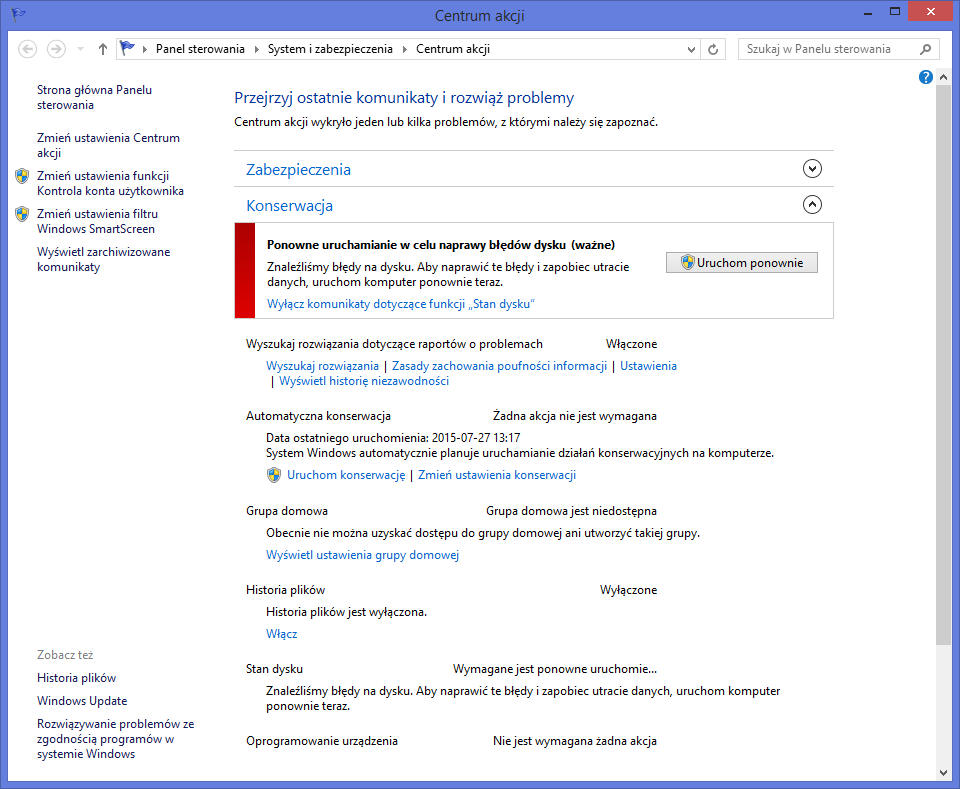The image size is (960, 789).
Task: Open recent locations dropdown arrow
Action: click(80, 49)
